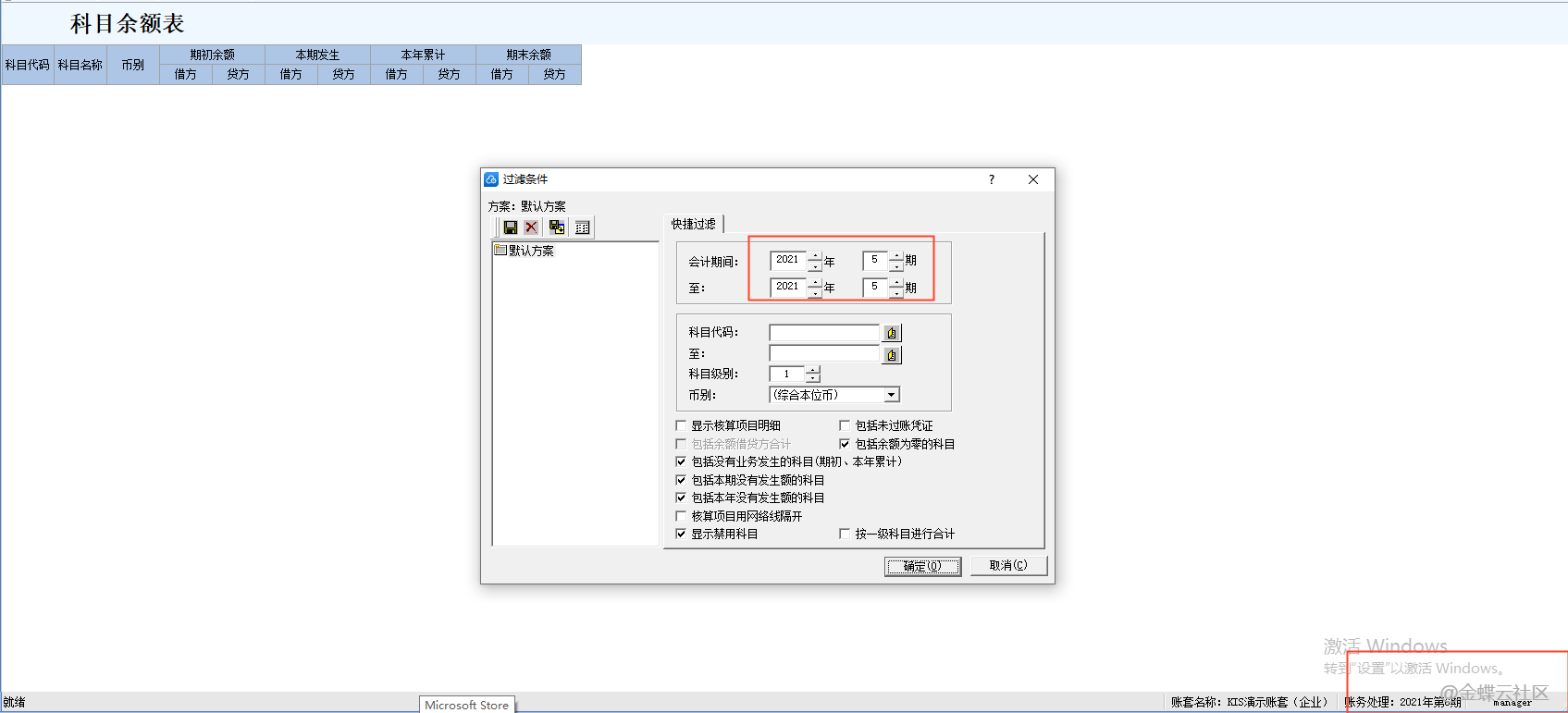Click the help question mark in dialog title
The height and width of the screenshot is (713, 1568).
992,179
